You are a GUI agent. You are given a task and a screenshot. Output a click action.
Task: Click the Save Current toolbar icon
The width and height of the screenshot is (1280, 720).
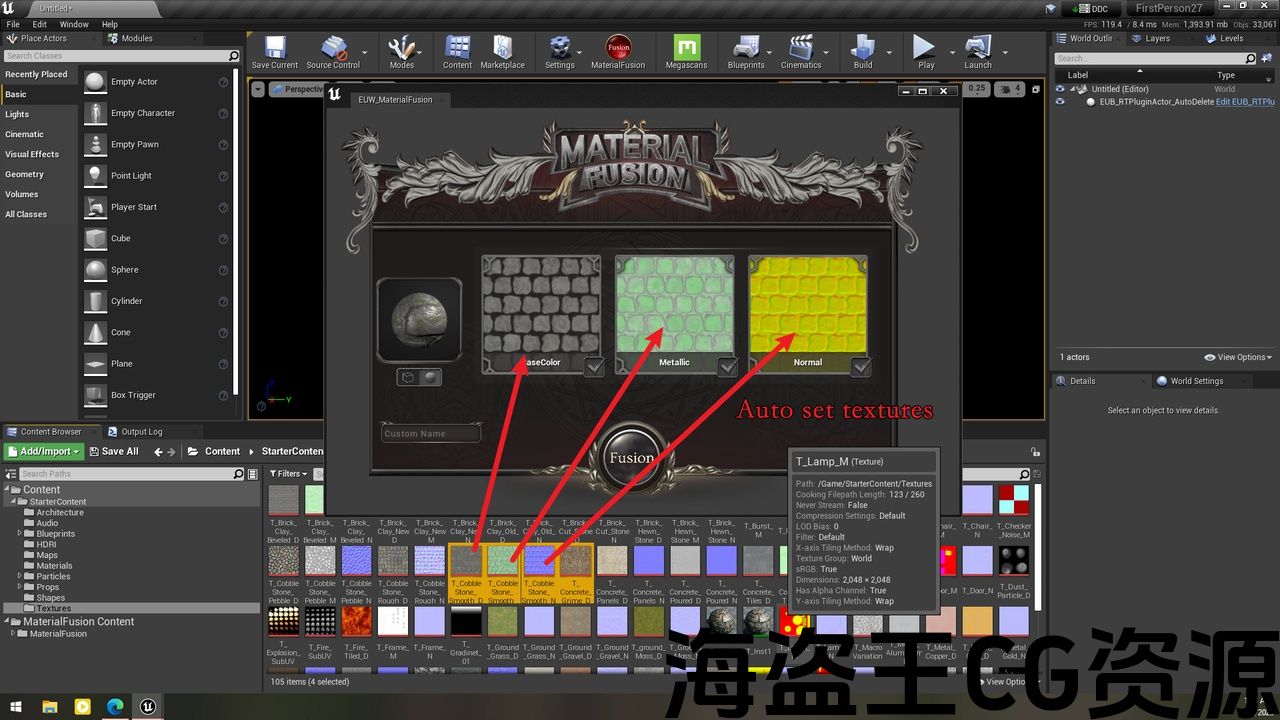274,49
